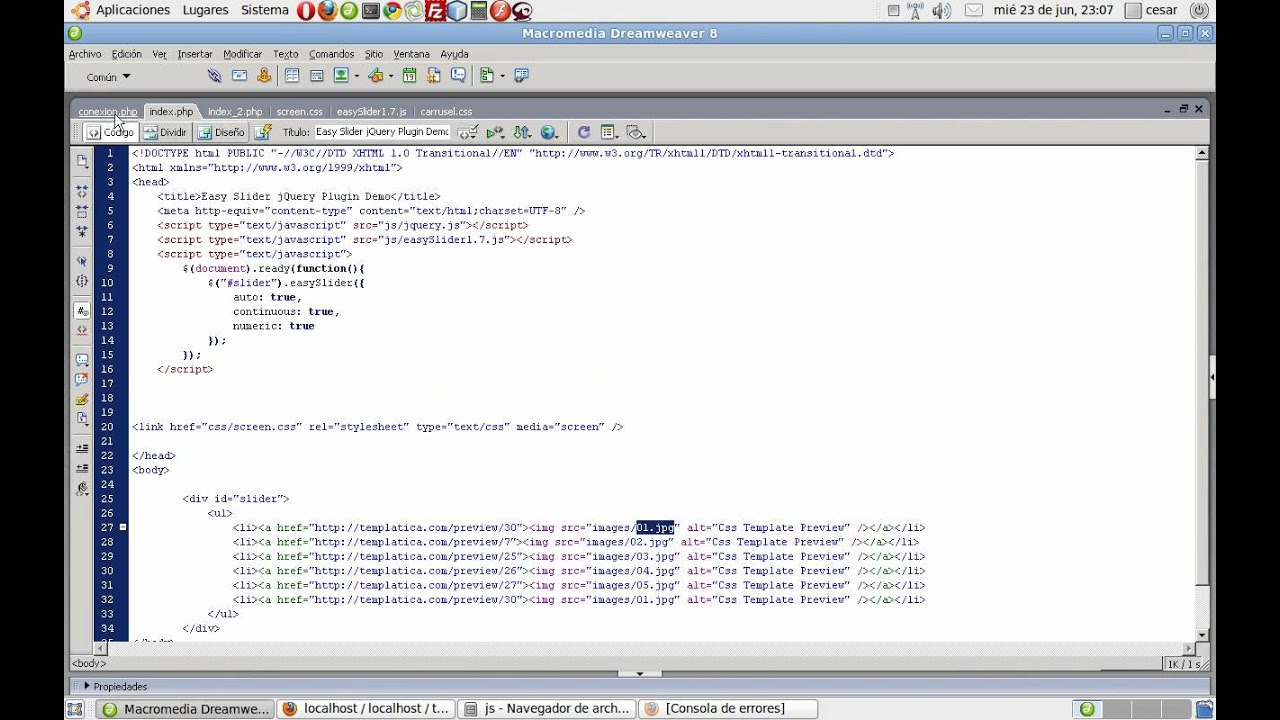Open the Edición menu
The width and height of the screenshot is (1280, 720).
pyautogui.click(x=127, y=54)
